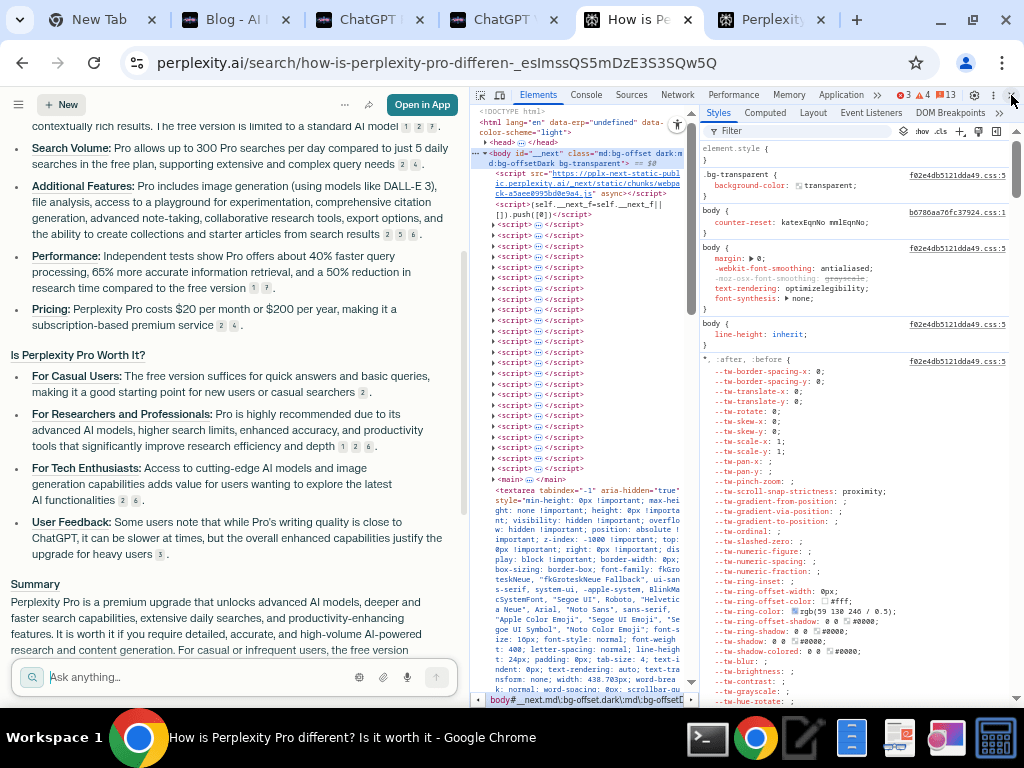Viewport: 1024px width, 768px height.
Task: Expand the main element node
Action: click(494, 479)
